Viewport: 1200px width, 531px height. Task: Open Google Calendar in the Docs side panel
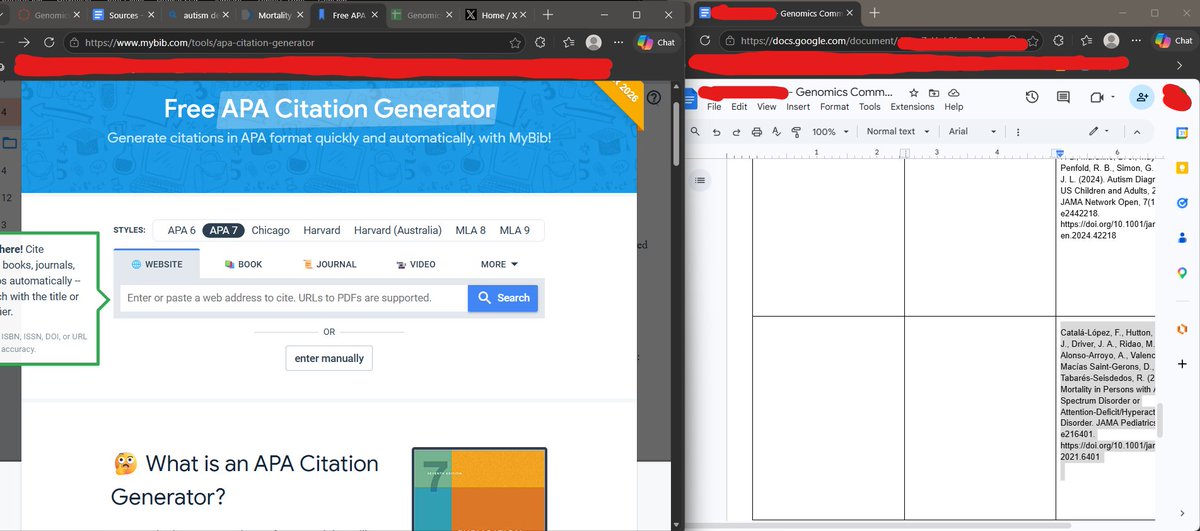(x=1181, y=133)
